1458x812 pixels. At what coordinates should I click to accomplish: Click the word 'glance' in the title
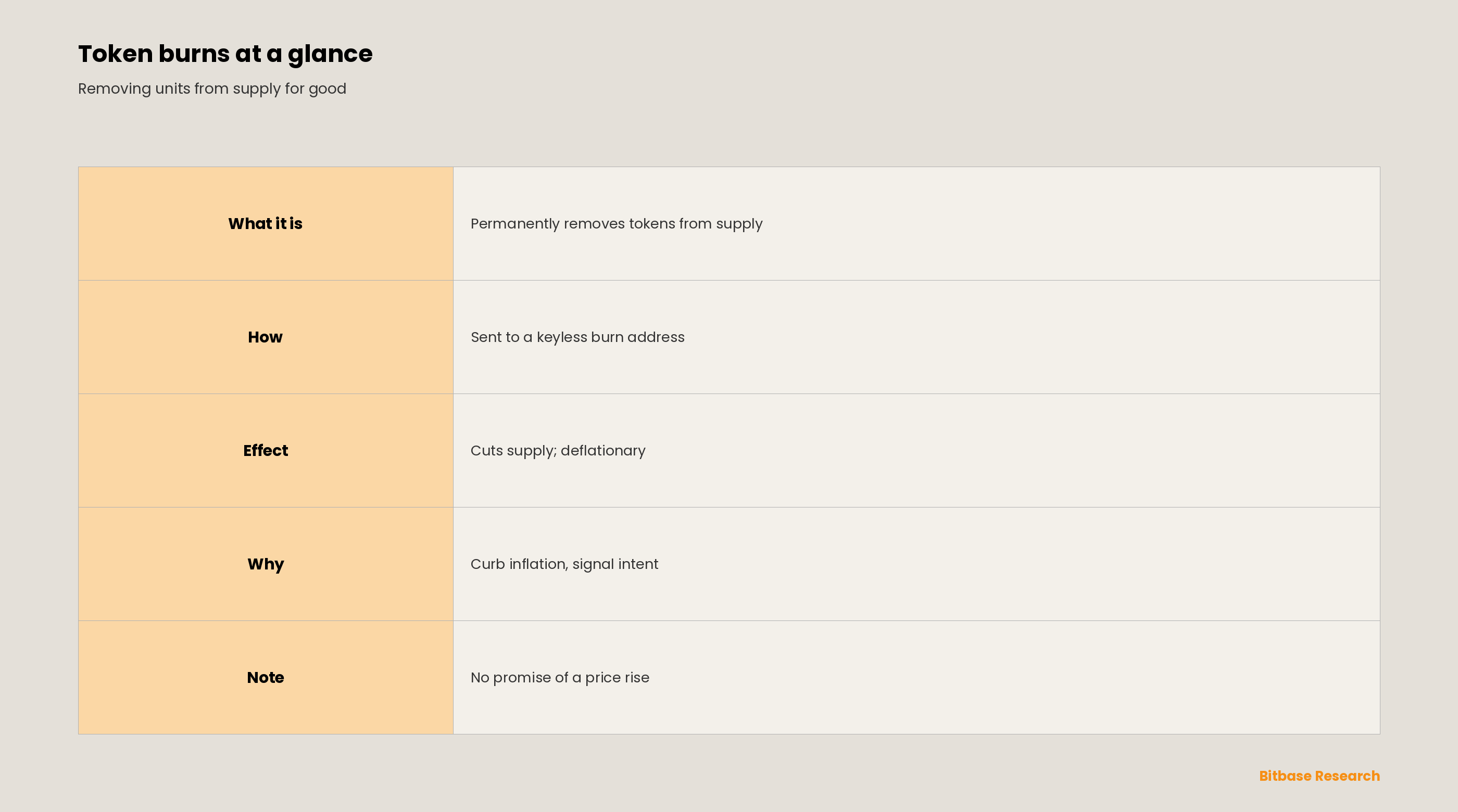(x=330, y=55)
